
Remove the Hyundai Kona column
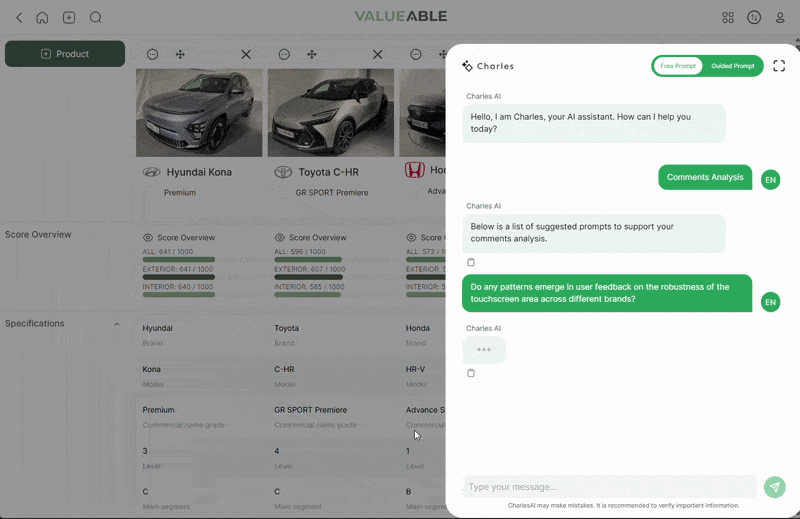coord(246,54)
